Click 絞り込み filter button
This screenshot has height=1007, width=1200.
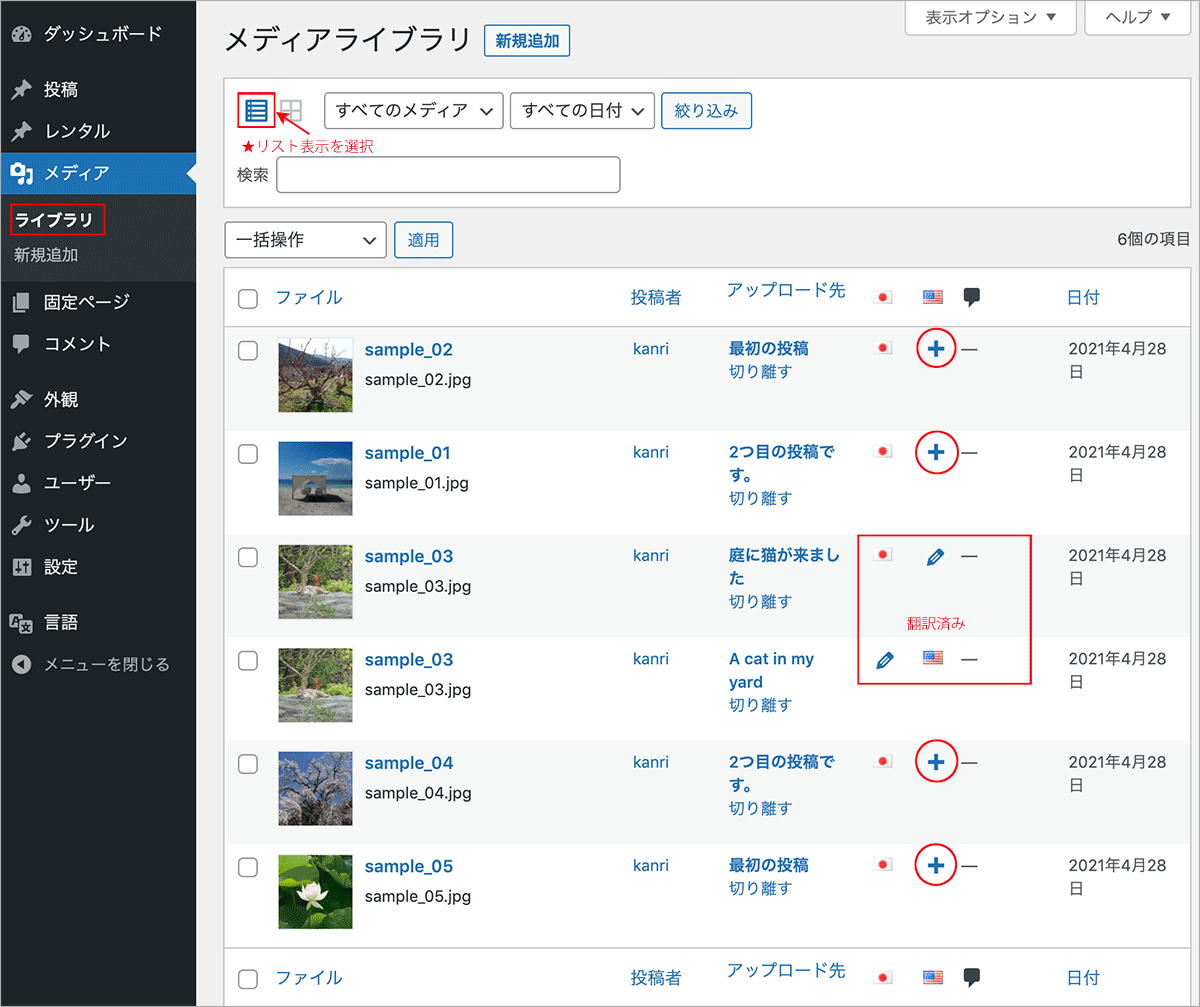(706, 110)
